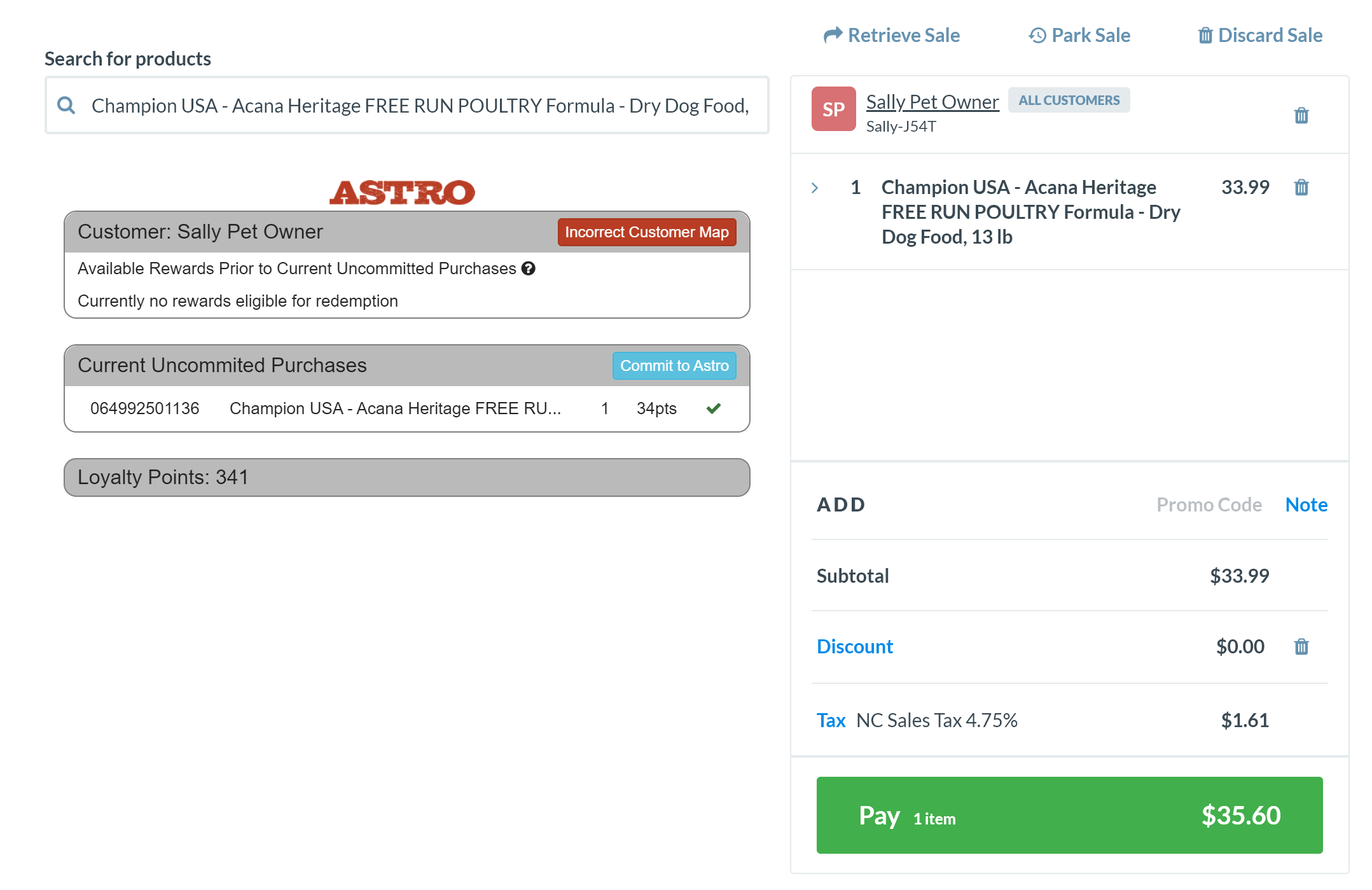Expand the Acana line item chevron

[x=815, y=188]
